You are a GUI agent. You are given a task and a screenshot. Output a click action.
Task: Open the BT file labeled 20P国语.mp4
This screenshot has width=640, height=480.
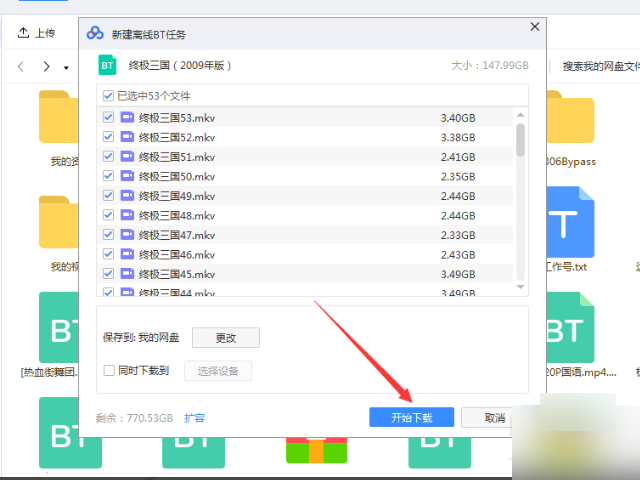(571, 327)
